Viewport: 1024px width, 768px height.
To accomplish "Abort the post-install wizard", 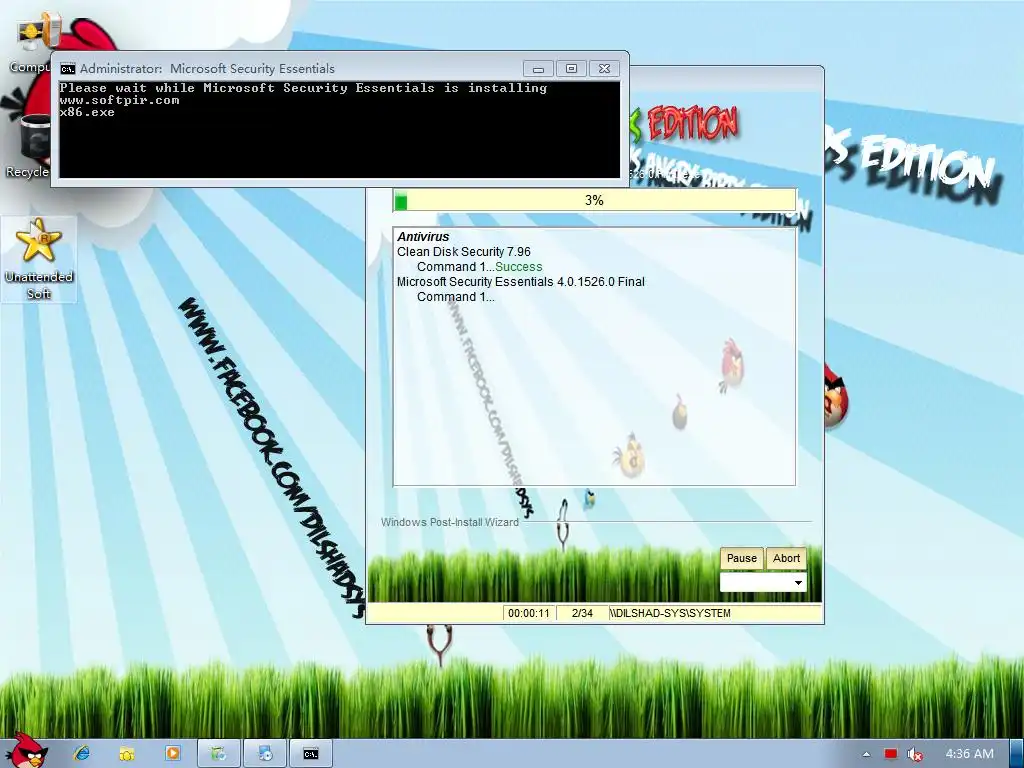I will pyautogui.click(x=786, y=558).
